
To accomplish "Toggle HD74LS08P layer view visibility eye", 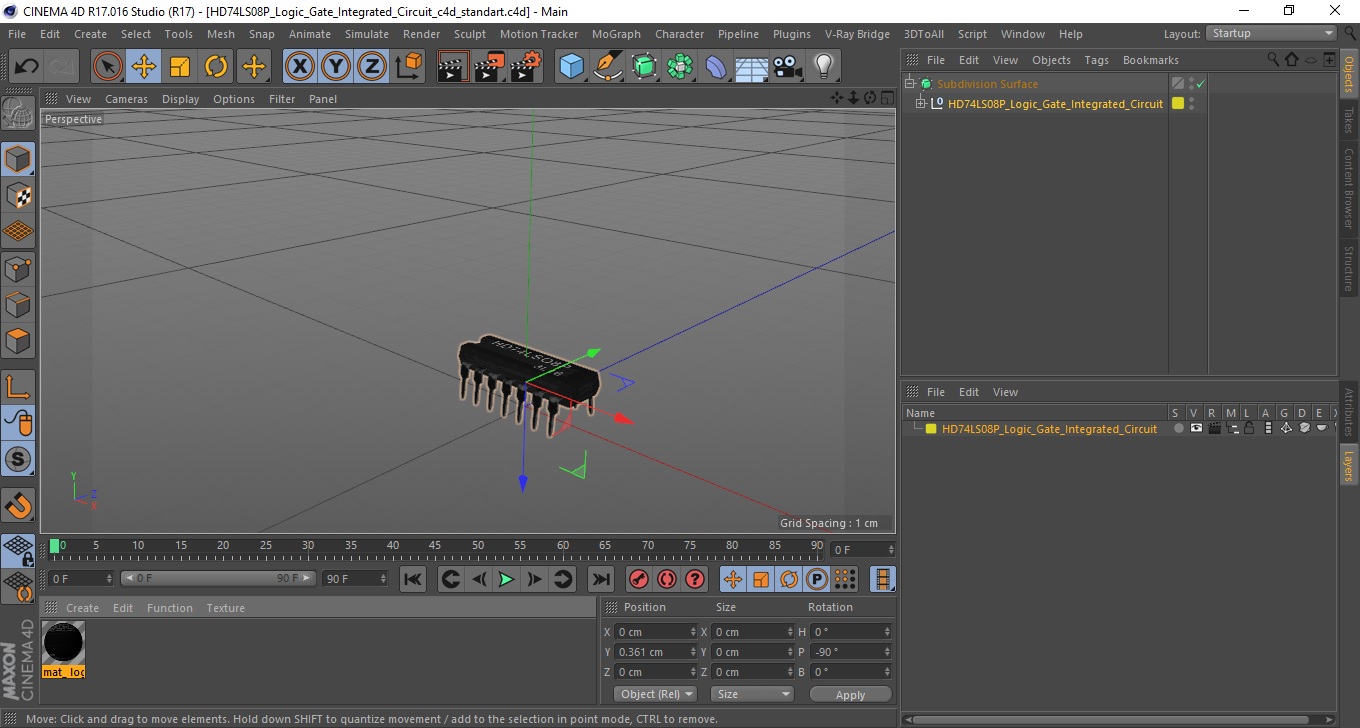I will 1196,428.
